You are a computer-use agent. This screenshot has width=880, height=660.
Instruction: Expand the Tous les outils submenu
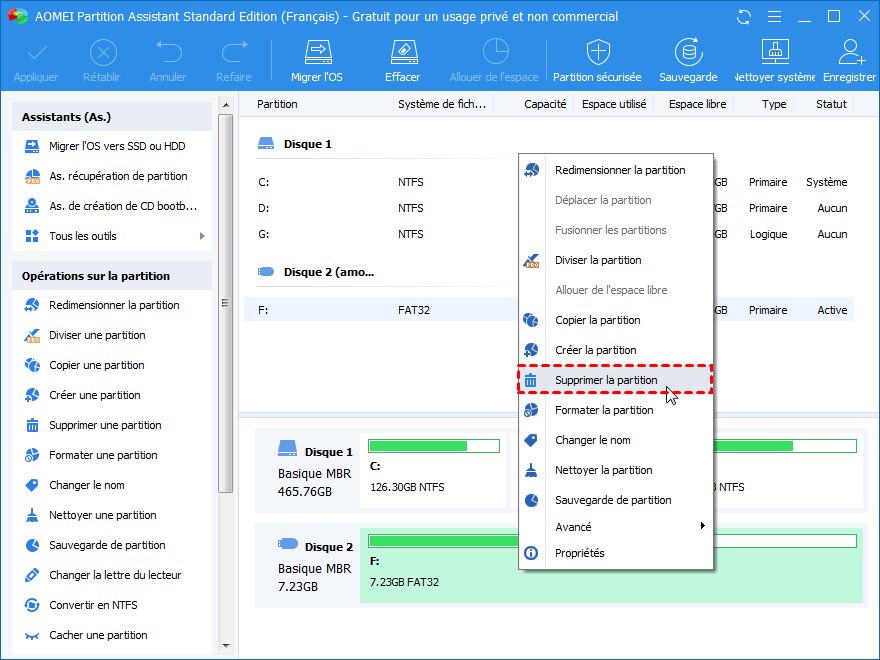point(202,236)
